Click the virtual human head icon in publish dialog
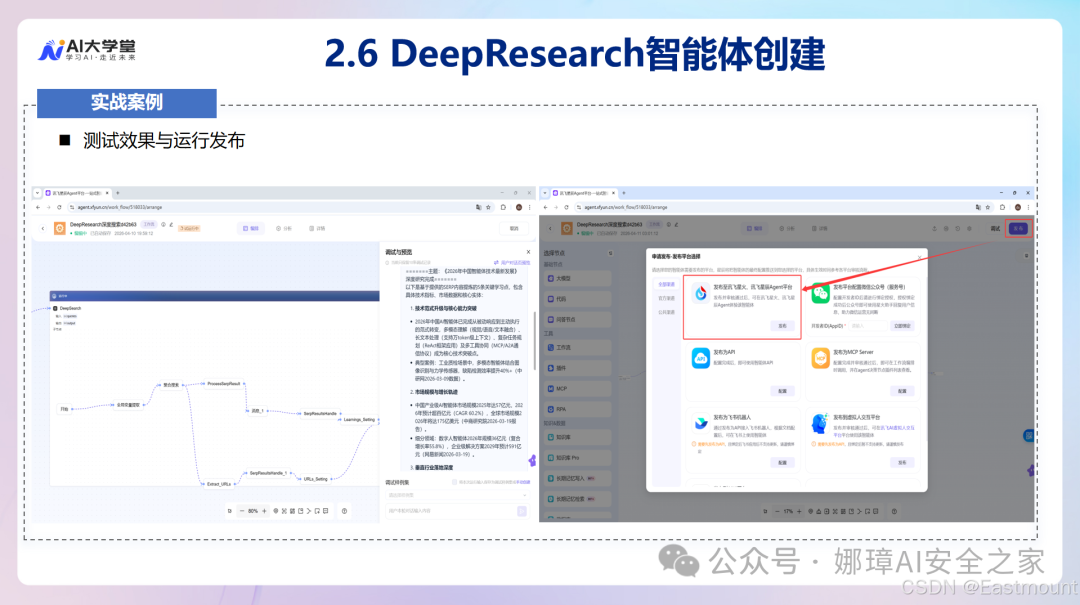Screen dimensions: 1080x605 coord(820,423)
